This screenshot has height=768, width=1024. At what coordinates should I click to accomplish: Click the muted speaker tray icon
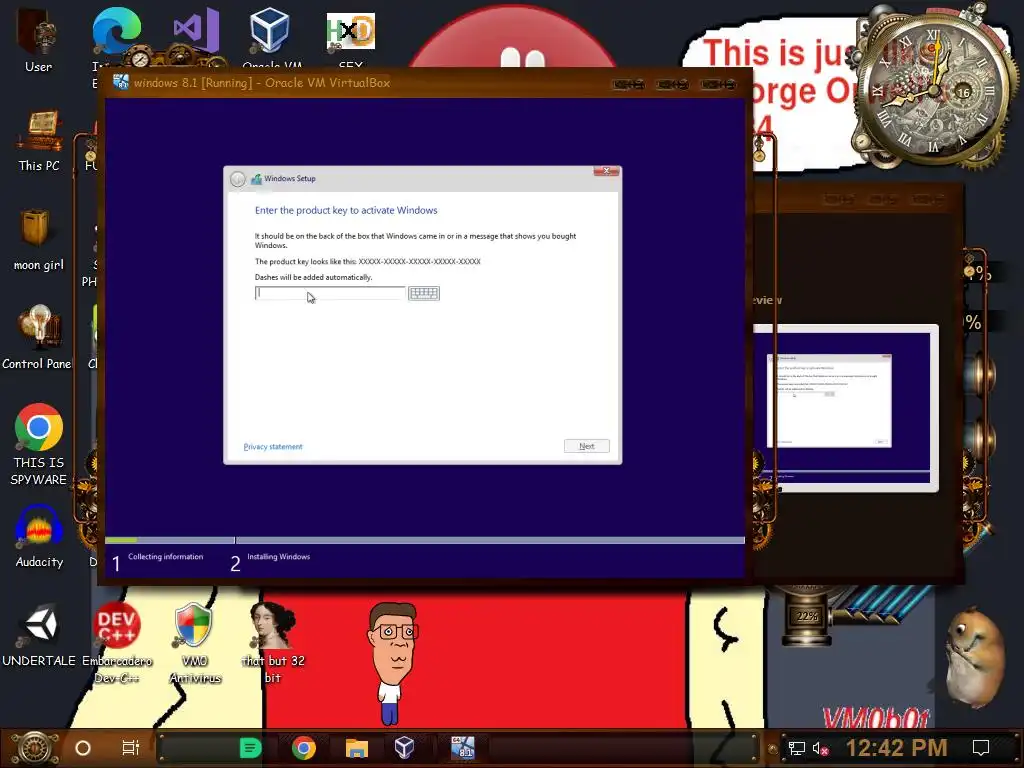tap(820, 748)
